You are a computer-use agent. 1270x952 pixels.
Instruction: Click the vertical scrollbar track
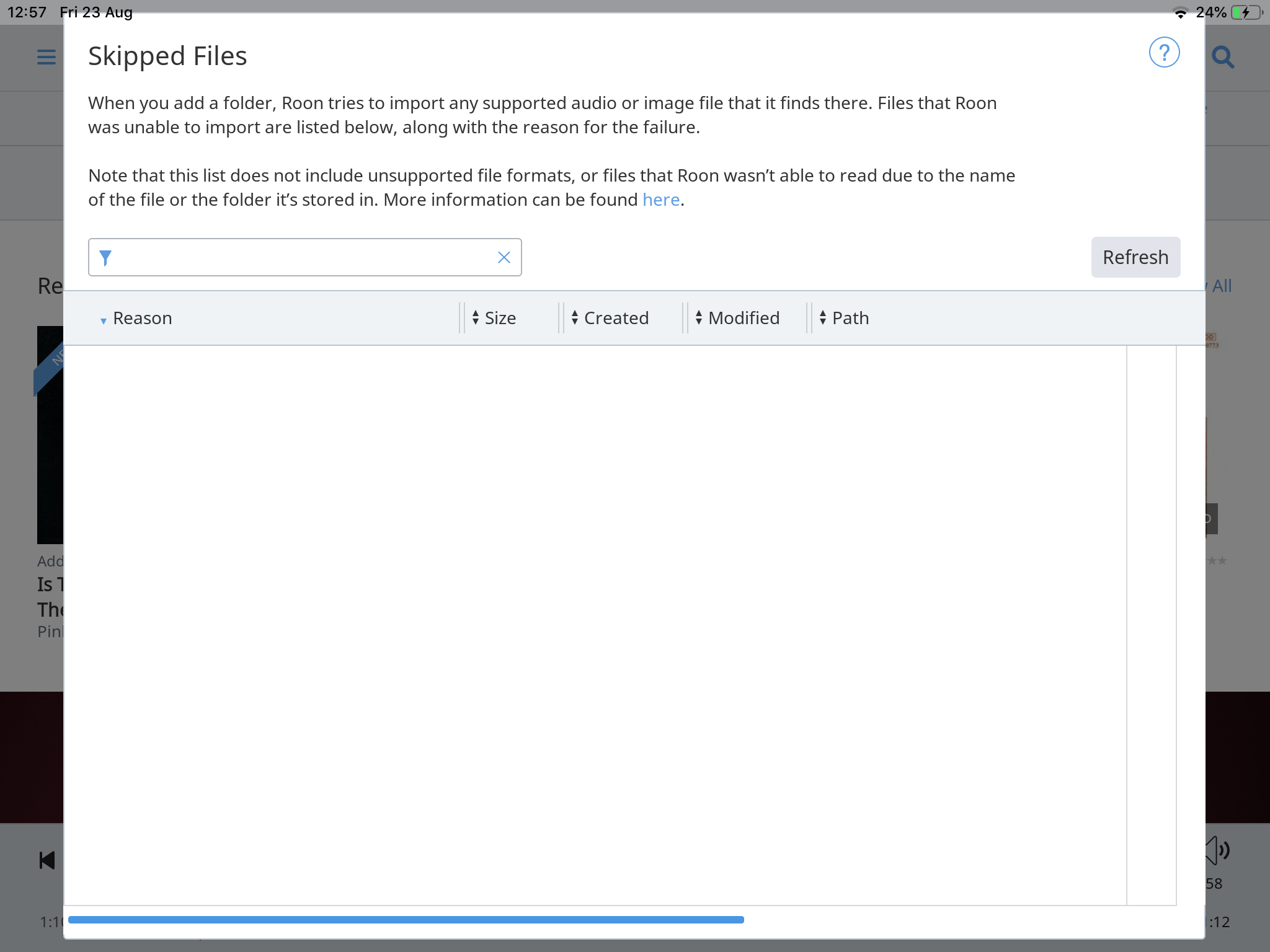coord(1151,620)
